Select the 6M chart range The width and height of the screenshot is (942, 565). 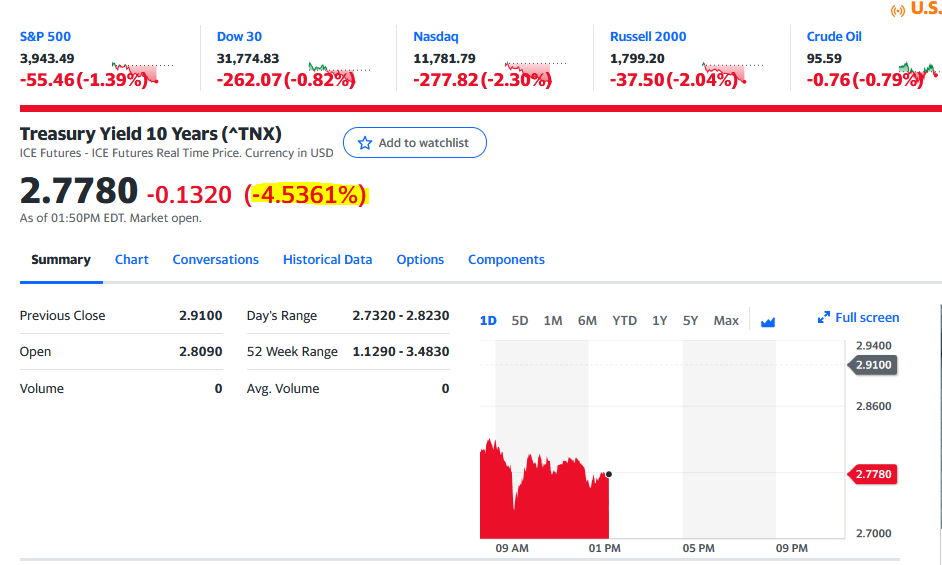(x=587, y=320)
